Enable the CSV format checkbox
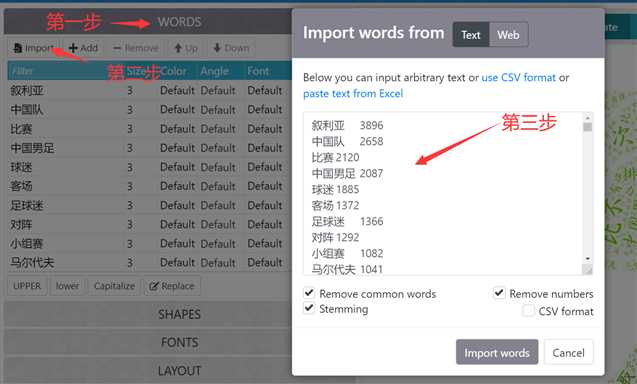637x384 pixels. (528, 311)
